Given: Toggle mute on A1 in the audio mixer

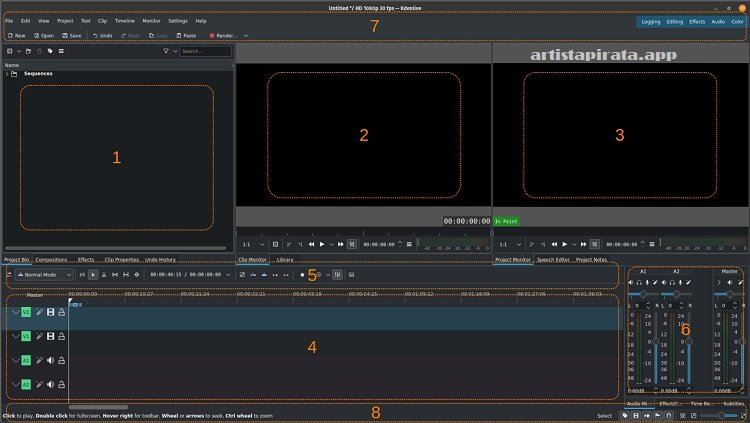Looking at the screenshot, I should [x=631, y=282].
